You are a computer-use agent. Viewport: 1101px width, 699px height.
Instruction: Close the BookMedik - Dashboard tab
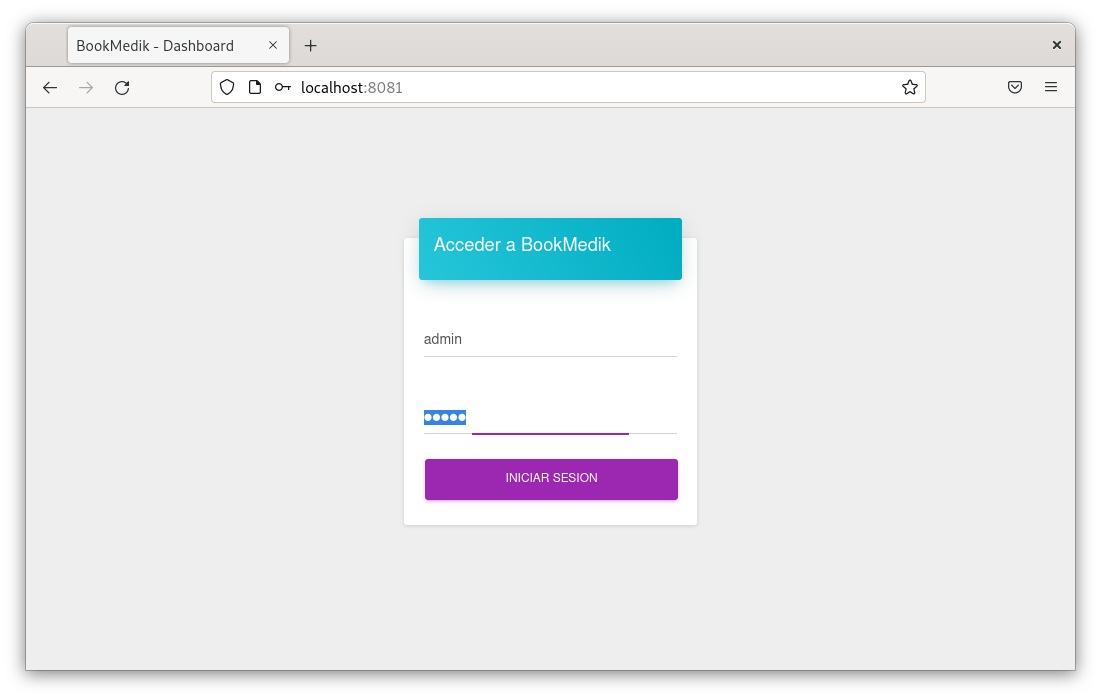(273, 45)
